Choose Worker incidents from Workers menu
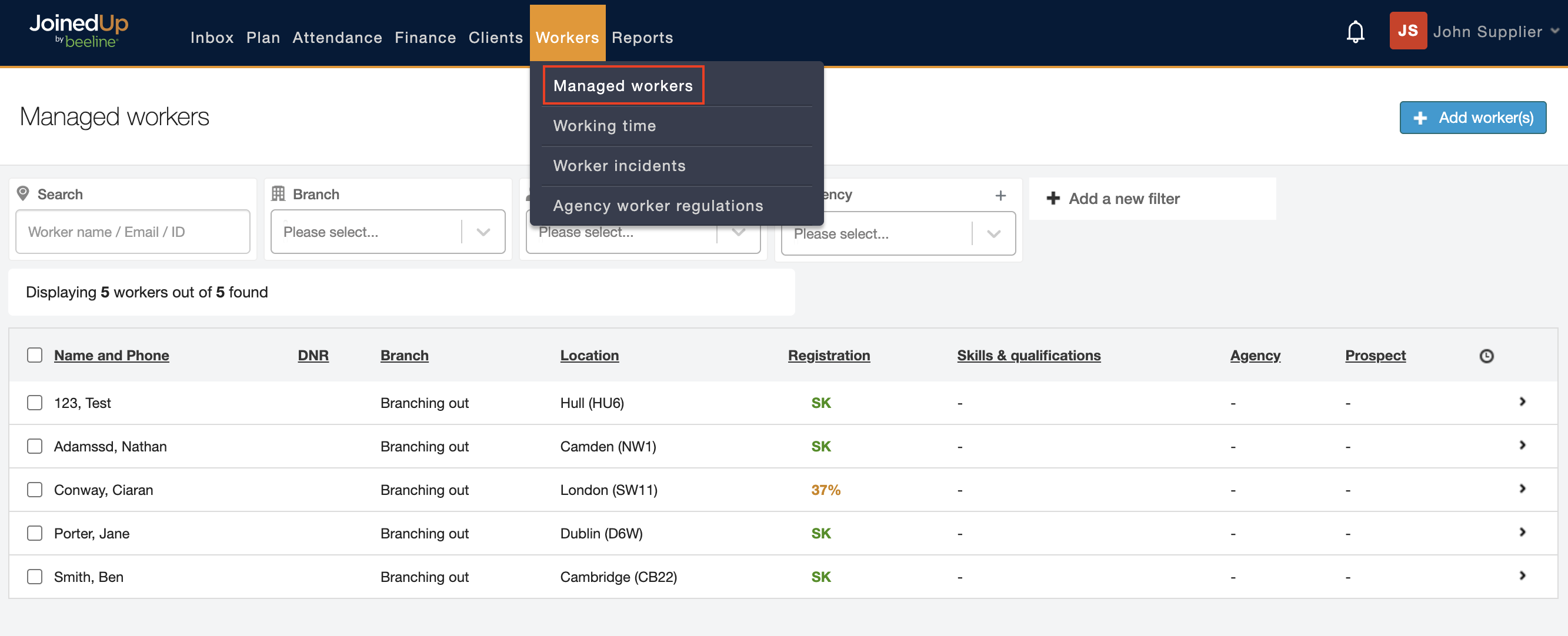Viewport: 1568px width, 636px height. coord(619,166)
